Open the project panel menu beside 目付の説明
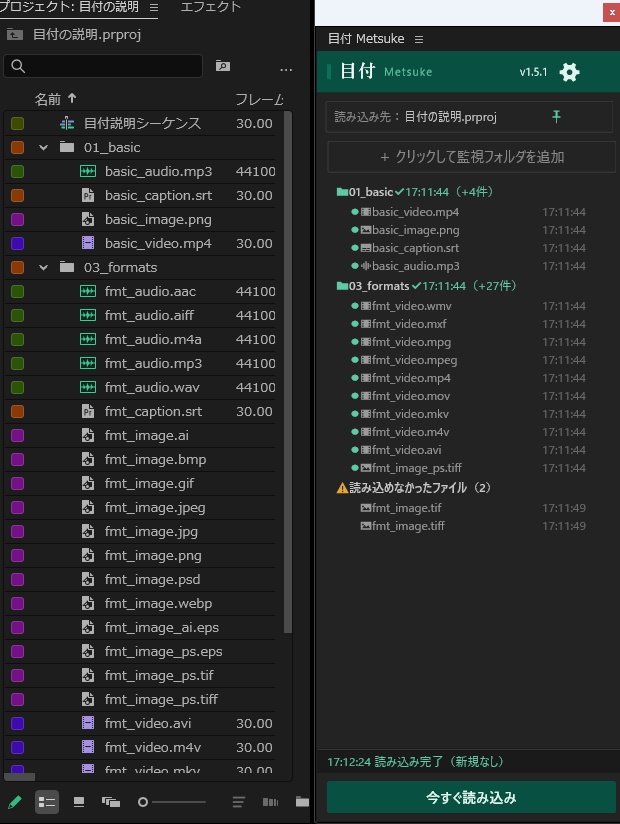Screen dimensions: 620x824 point(154,7)
